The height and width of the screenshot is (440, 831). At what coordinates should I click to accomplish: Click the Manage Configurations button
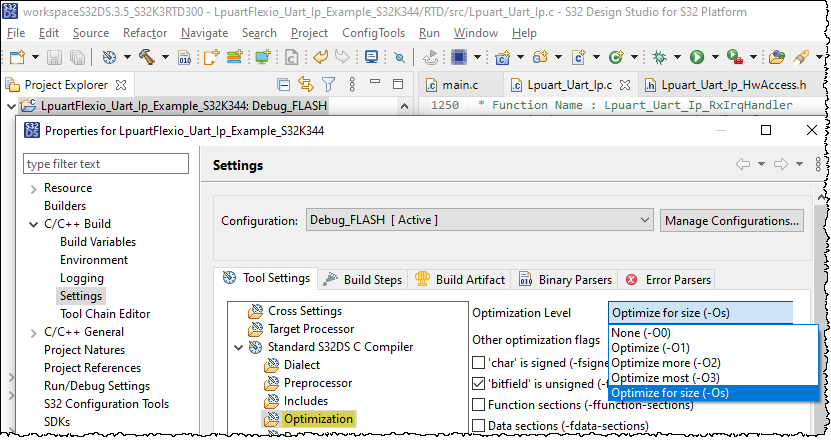[x=733, y=220]
